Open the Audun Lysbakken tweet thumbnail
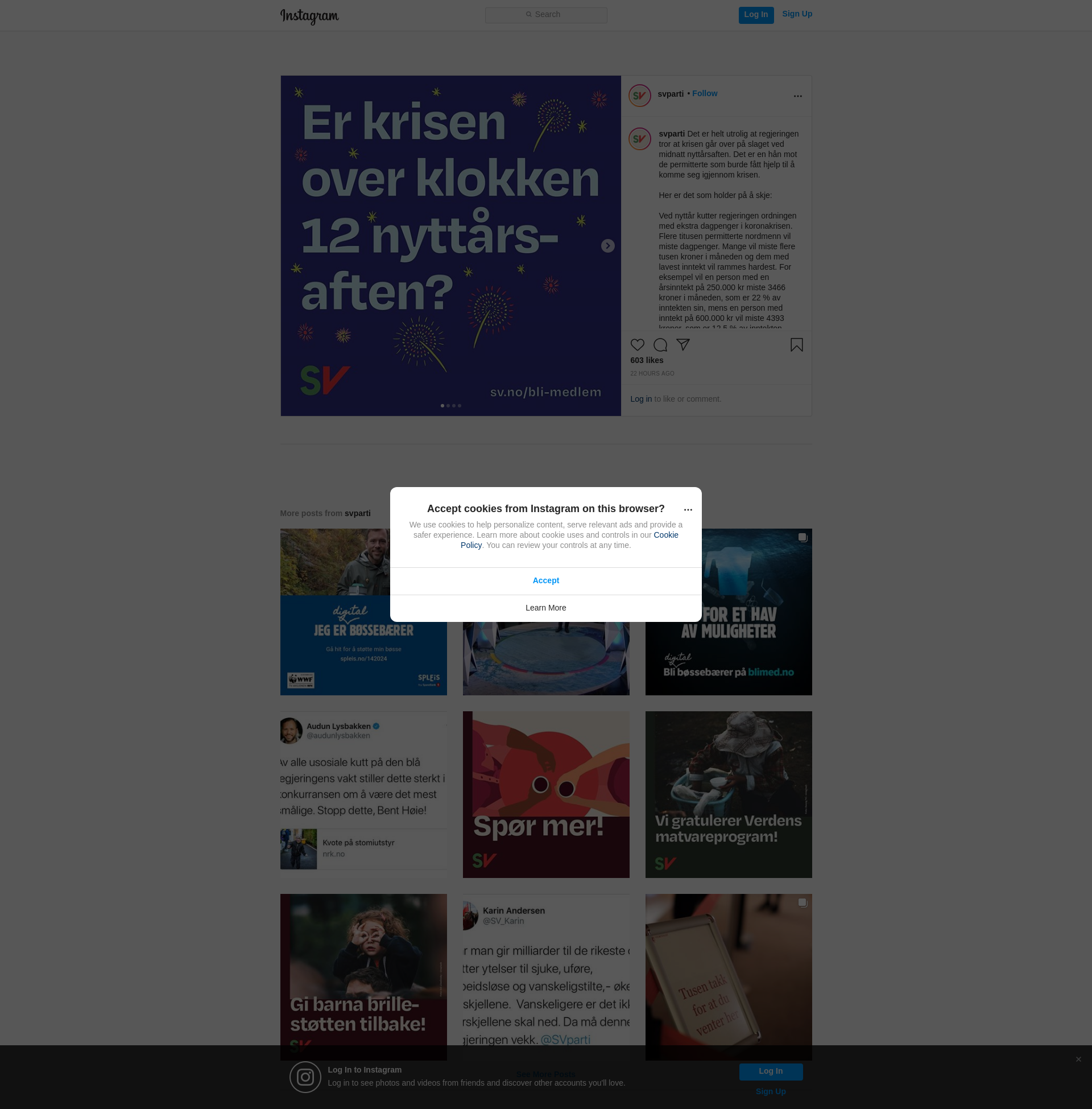Image resolution: width=1092 pixels, height=1109 pixels. tap(363, 794)
